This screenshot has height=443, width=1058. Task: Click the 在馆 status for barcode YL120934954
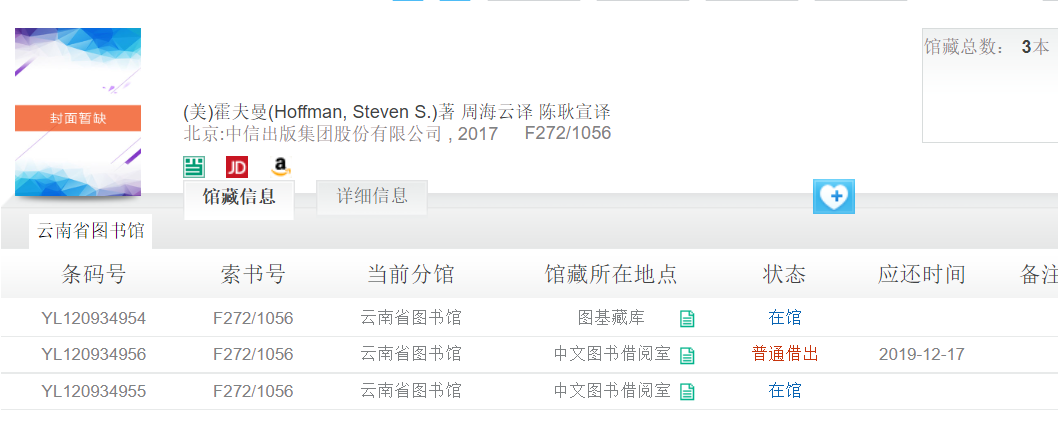coord(785,318)
